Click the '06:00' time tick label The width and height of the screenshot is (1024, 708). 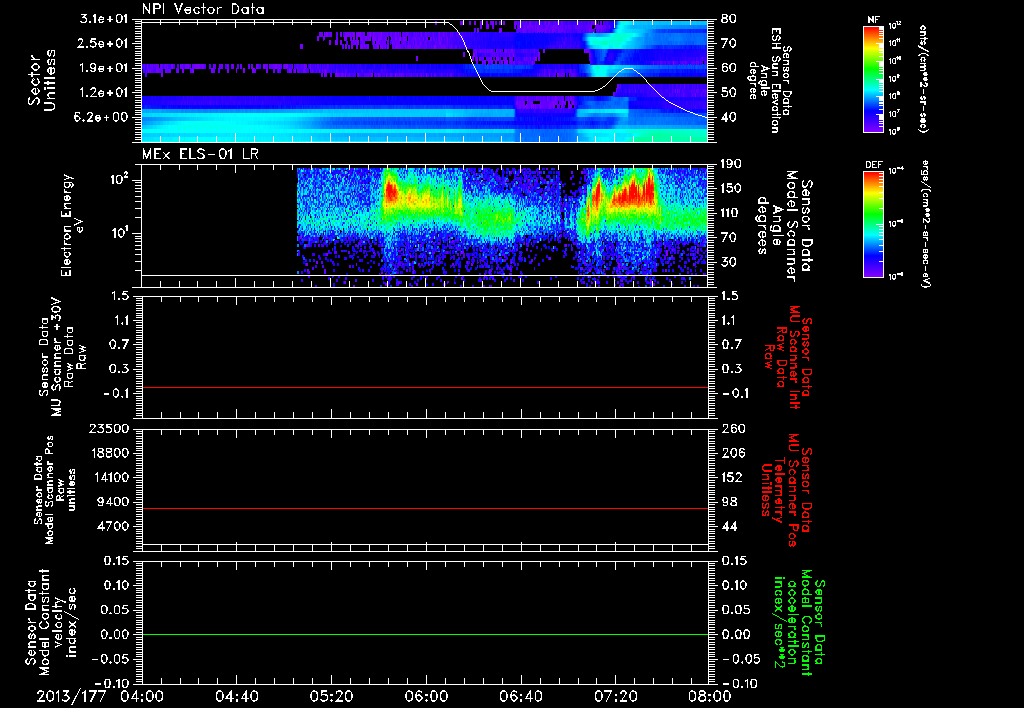pyautogui.click(x=426, y=696)
